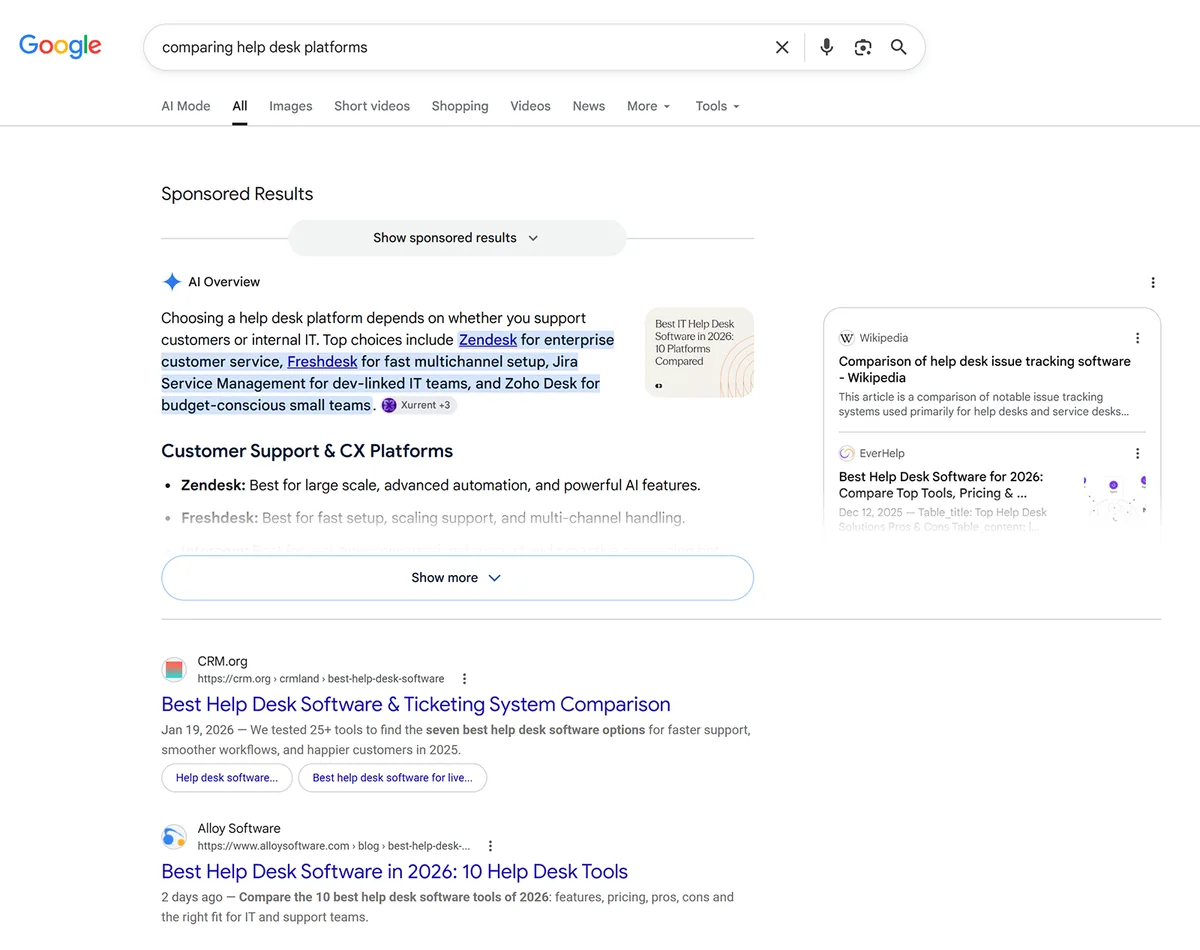Switch to News tab
This screenshot has width=1200, height=950.
pyautogui.click(x=589, y=106)
